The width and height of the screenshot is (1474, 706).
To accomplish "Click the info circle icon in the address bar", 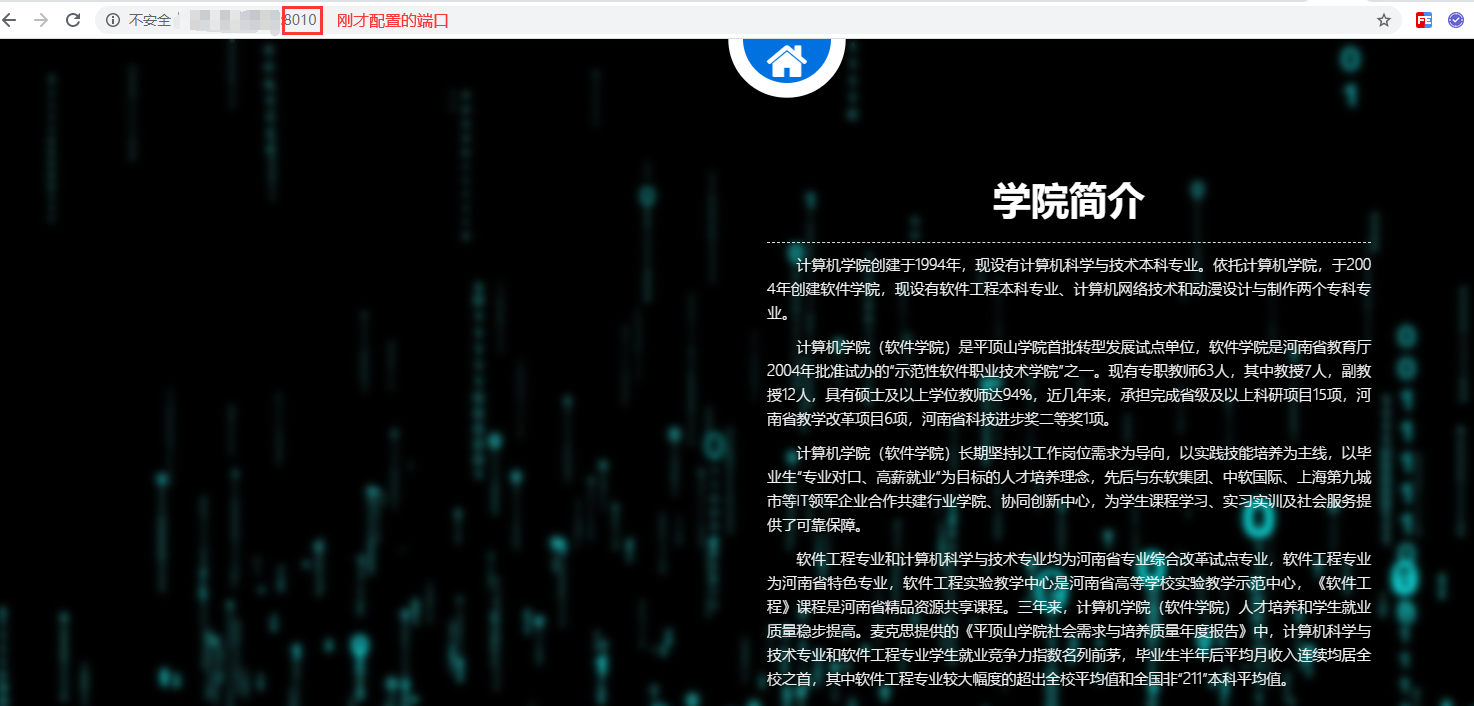I will point(111,19).
